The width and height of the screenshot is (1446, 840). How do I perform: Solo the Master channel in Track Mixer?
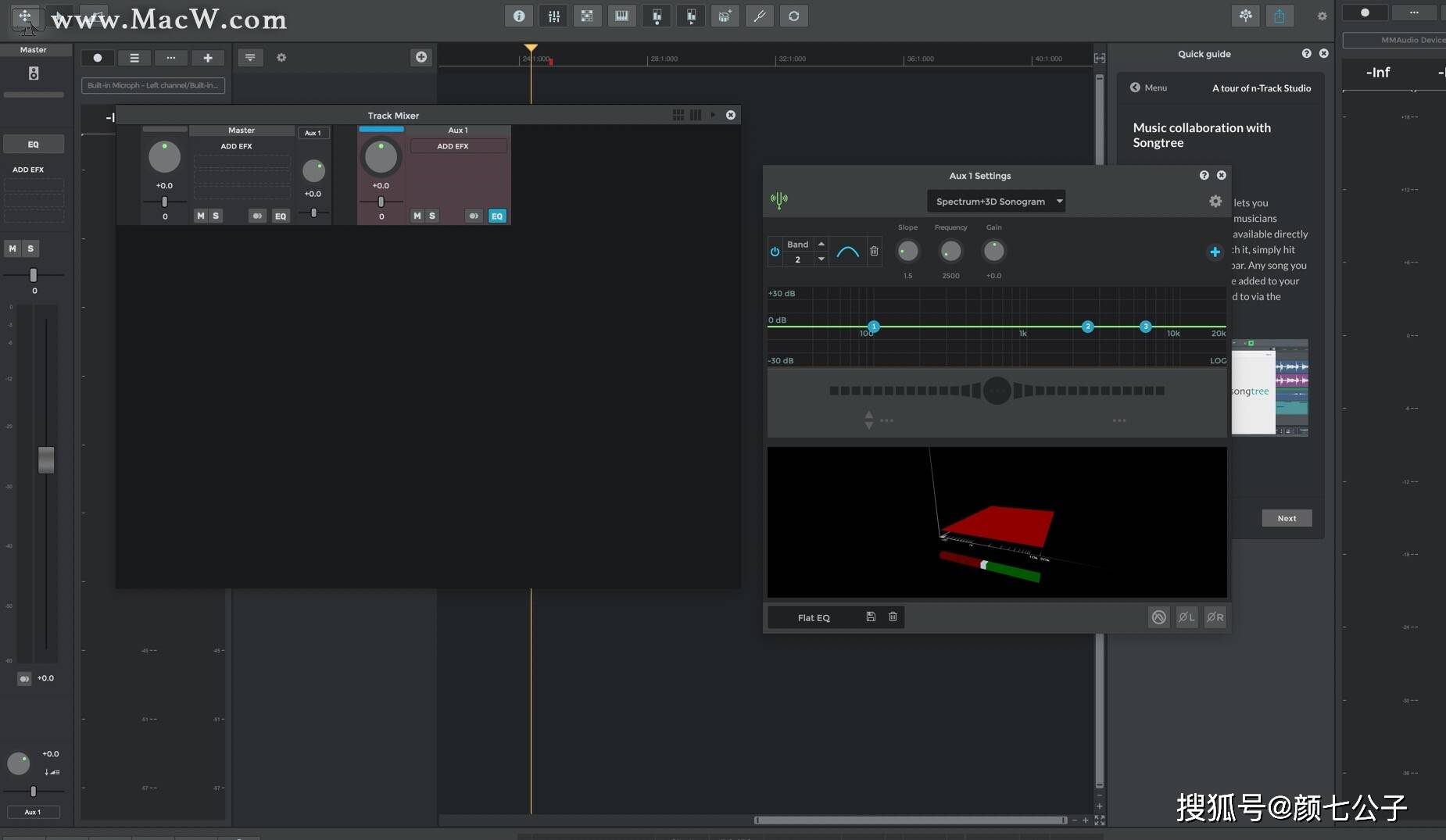tap(216, 216)
